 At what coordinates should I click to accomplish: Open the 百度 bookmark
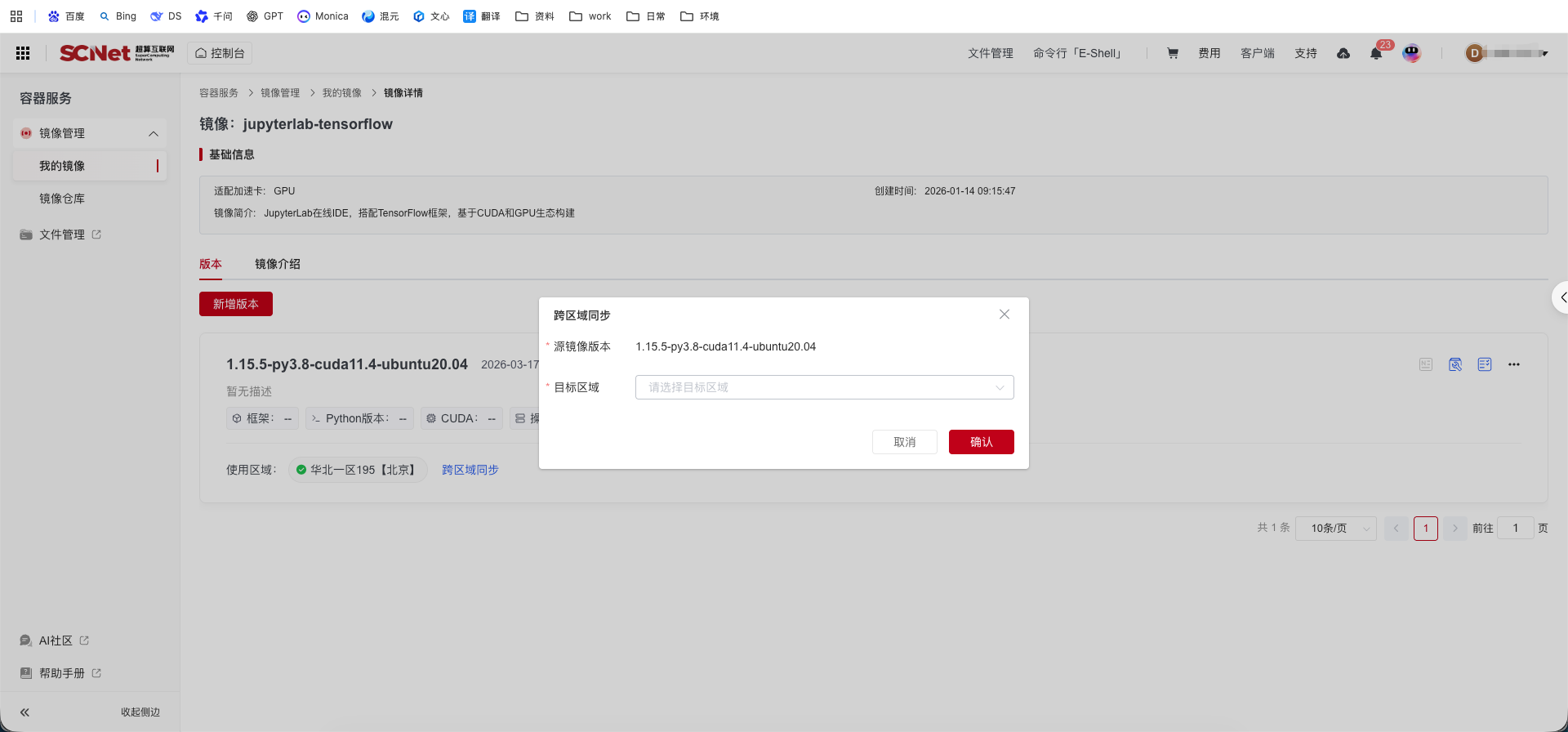pyautogui.click(x=66, y=16)
